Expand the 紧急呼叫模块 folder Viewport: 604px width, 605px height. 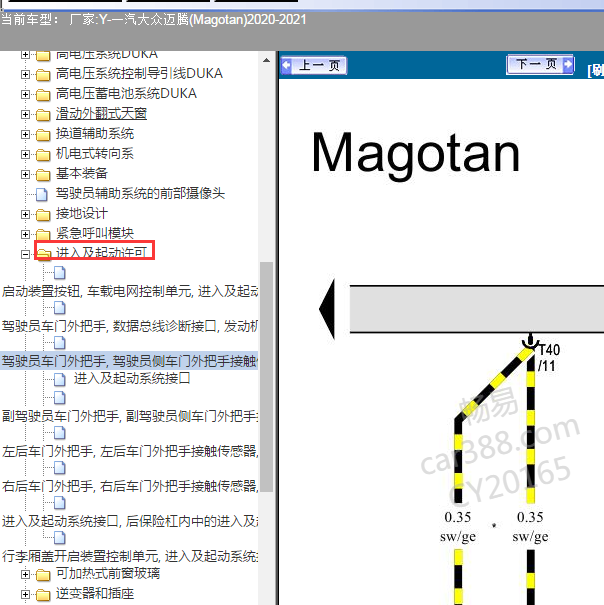(25, 234)
